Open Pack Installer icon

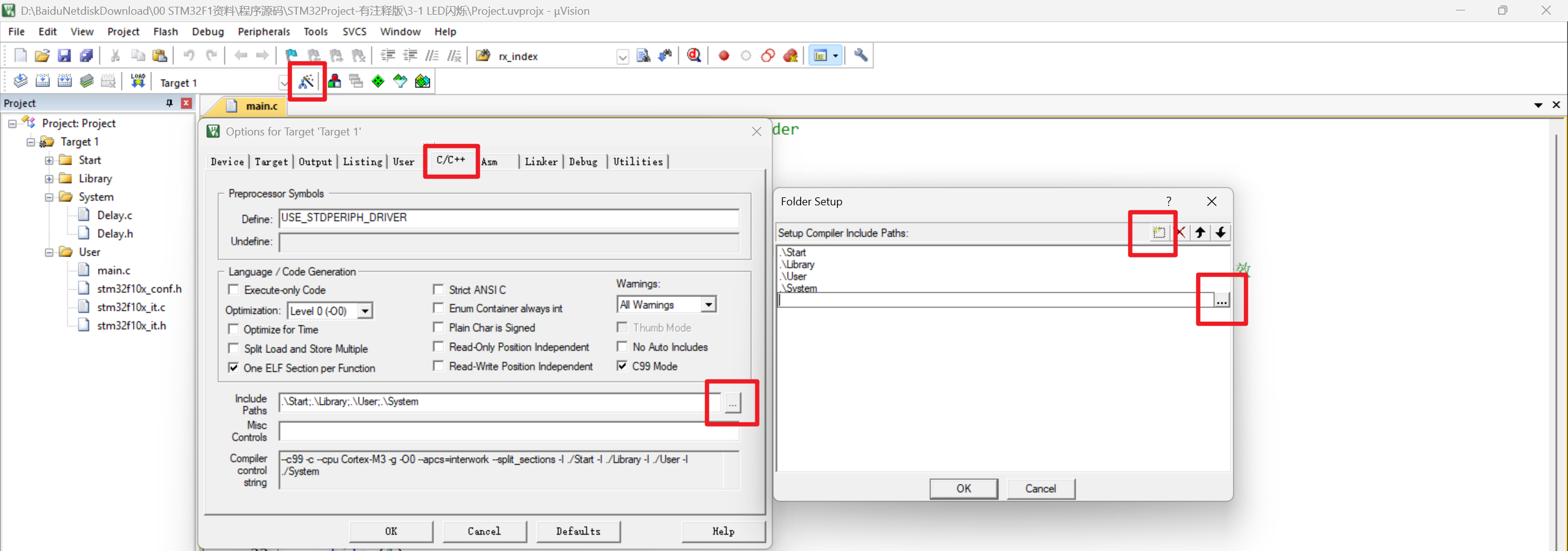pos(422,82)
